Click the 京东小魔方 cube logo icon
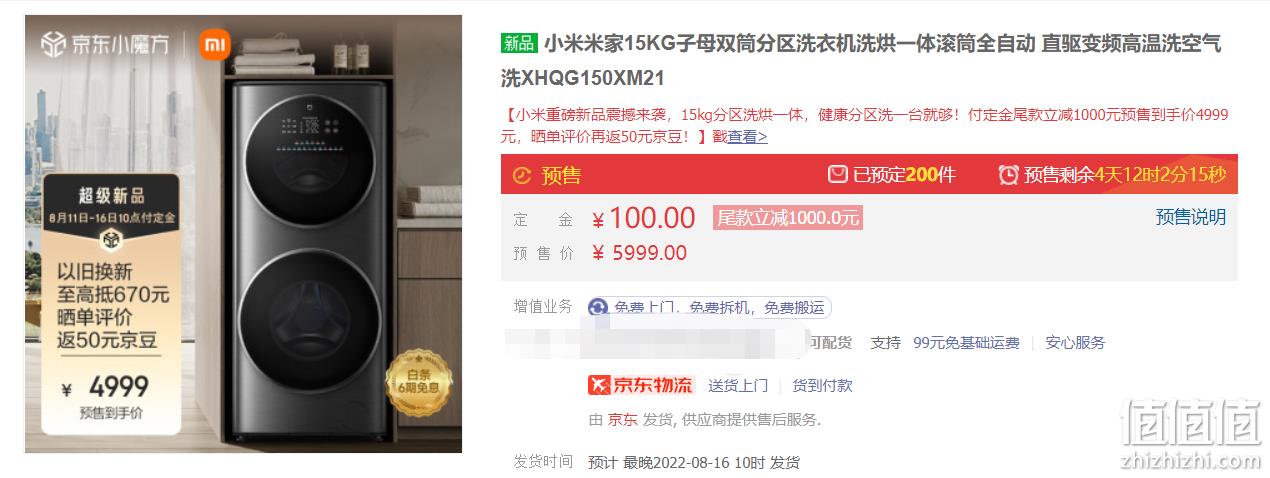1270x478 pixels. (x=53, y=45)
